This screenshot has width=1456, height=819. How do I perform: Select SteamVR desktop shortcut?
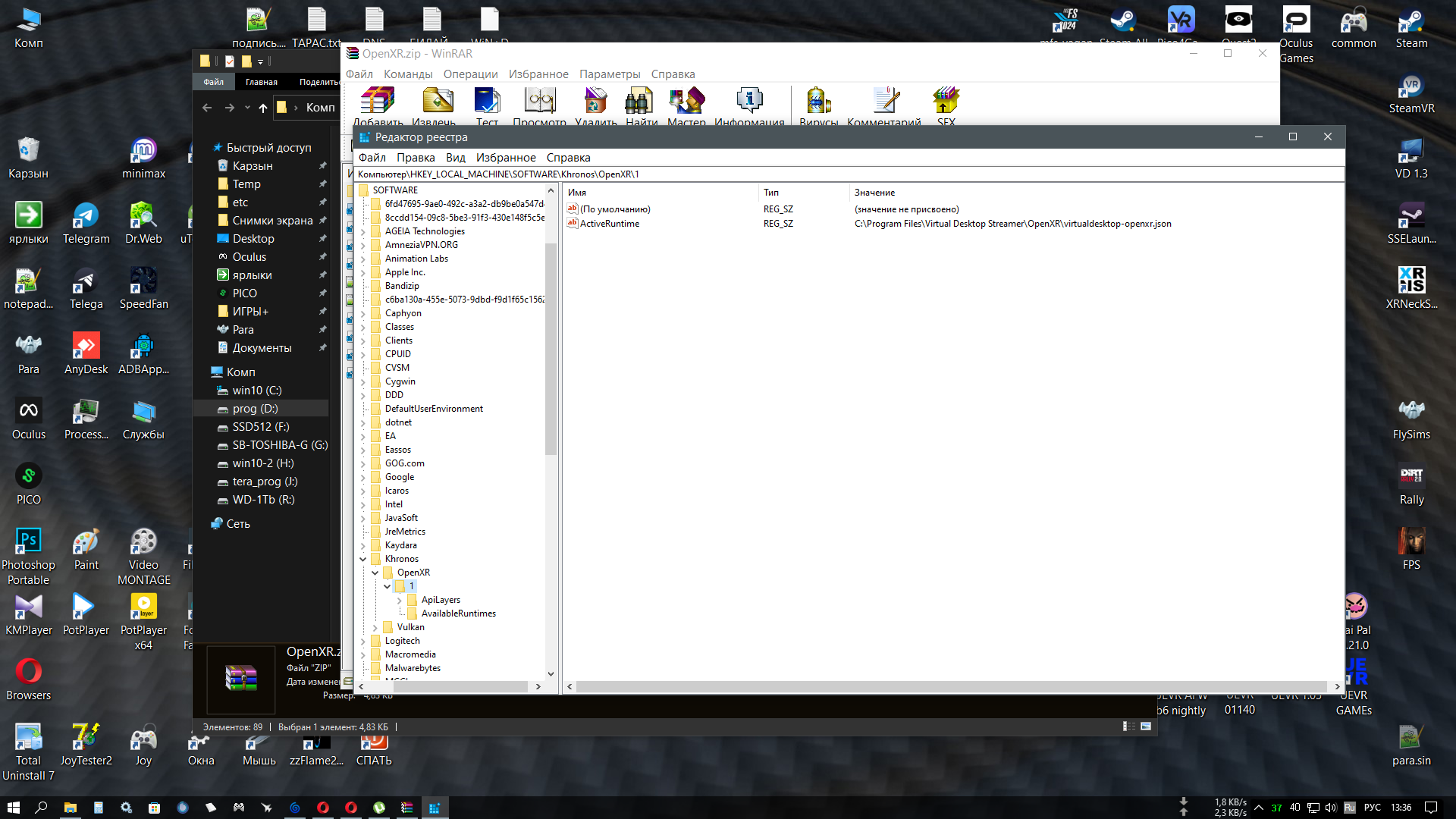click(1411, 93)
